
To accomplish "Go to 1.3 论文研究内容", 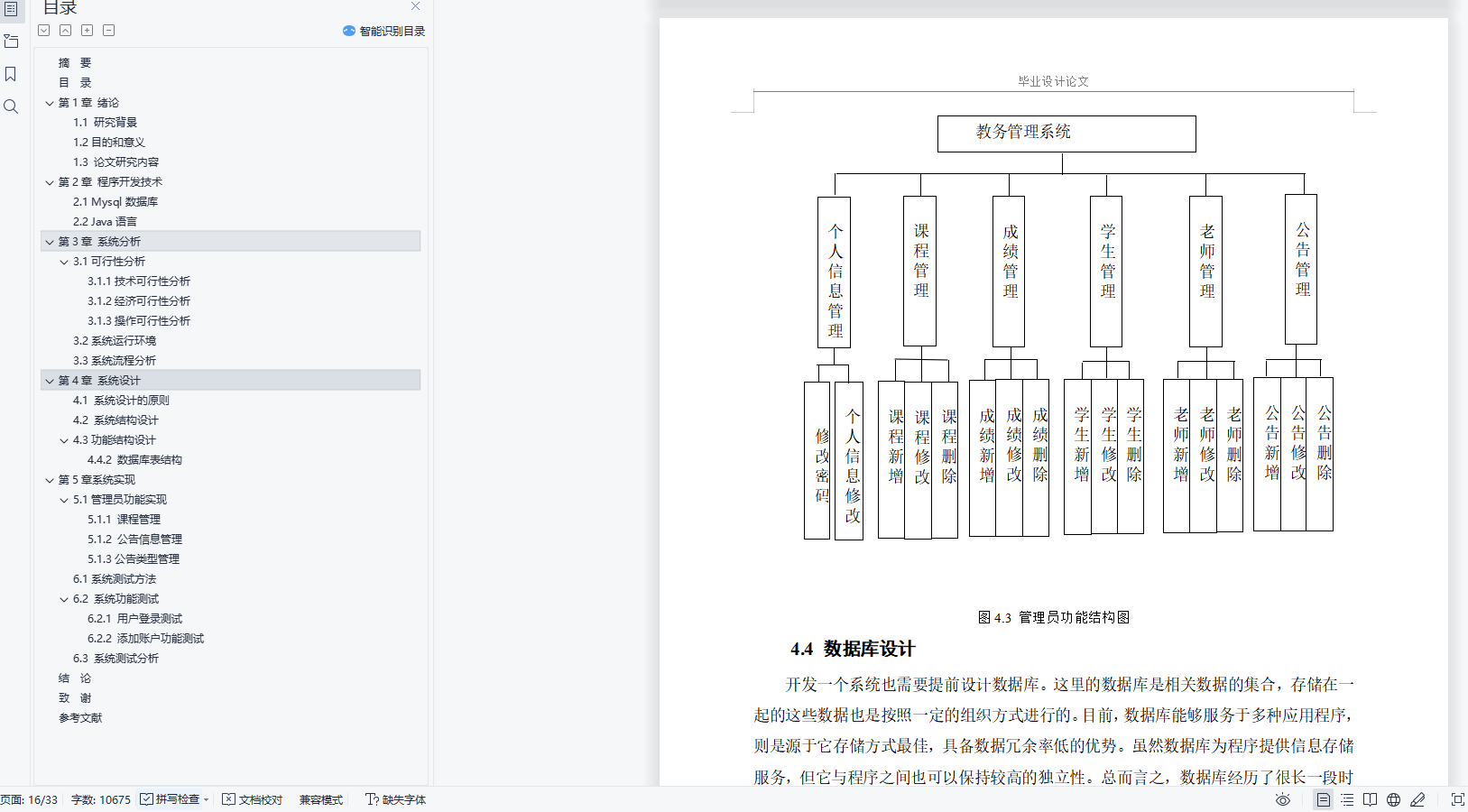I will (115, 162).
